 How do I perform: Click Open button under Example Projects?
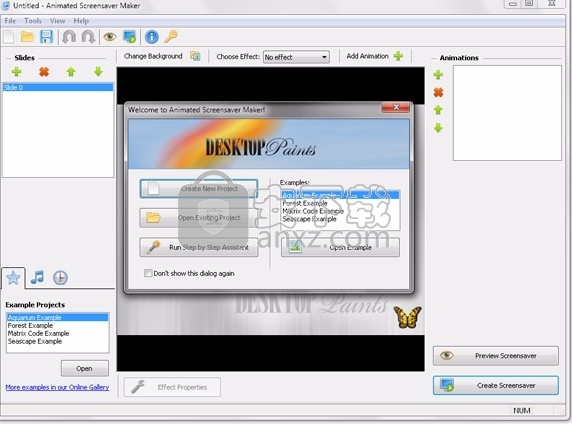[85, 369]
